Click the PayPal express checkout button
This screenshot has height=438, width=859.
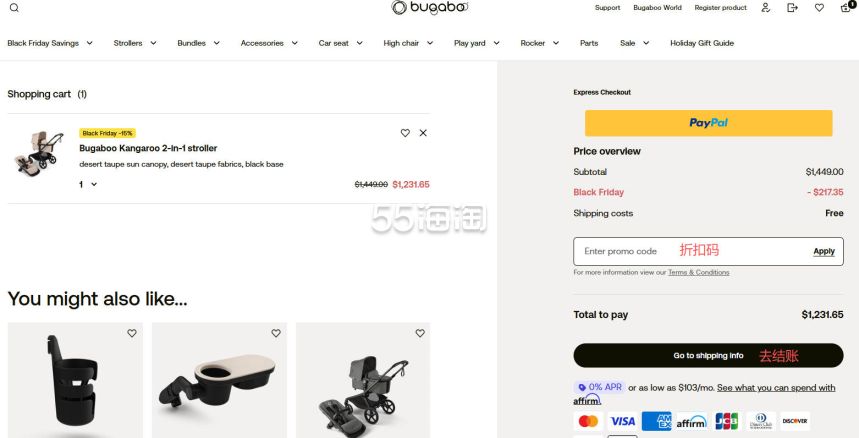(x=708, y=123)
